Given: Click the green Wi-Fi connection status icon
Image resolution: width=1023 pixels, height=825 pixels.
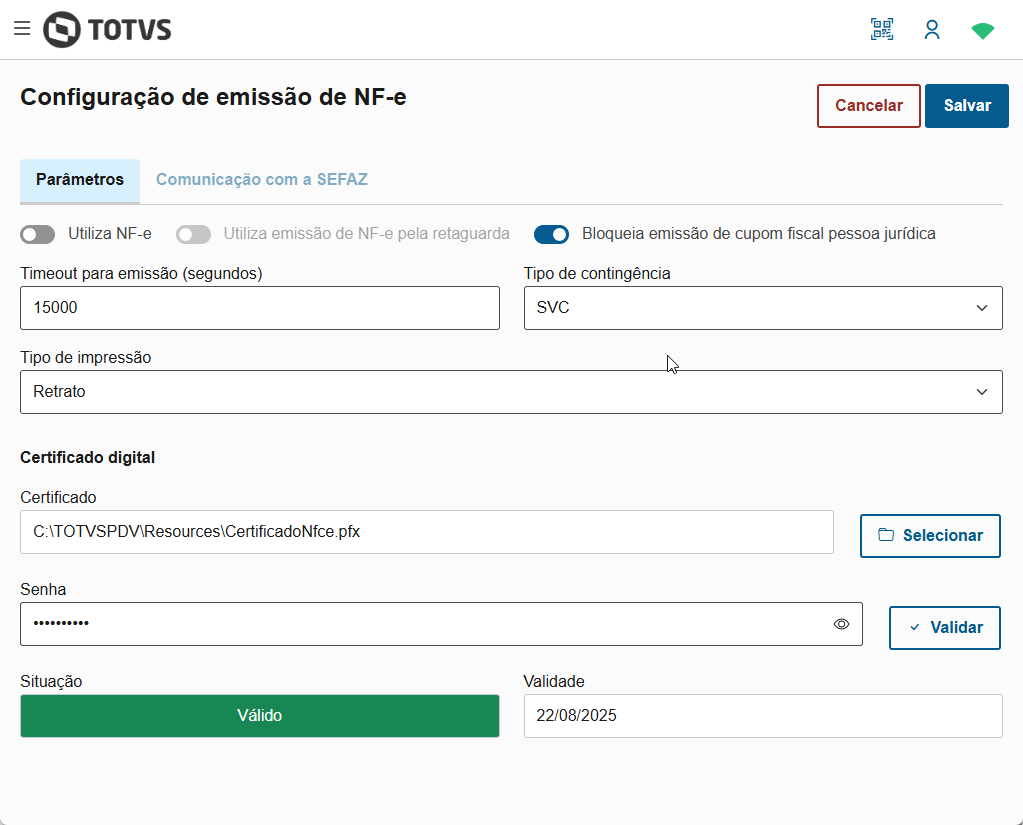Looking at the screenshot, I should (983, 31).
